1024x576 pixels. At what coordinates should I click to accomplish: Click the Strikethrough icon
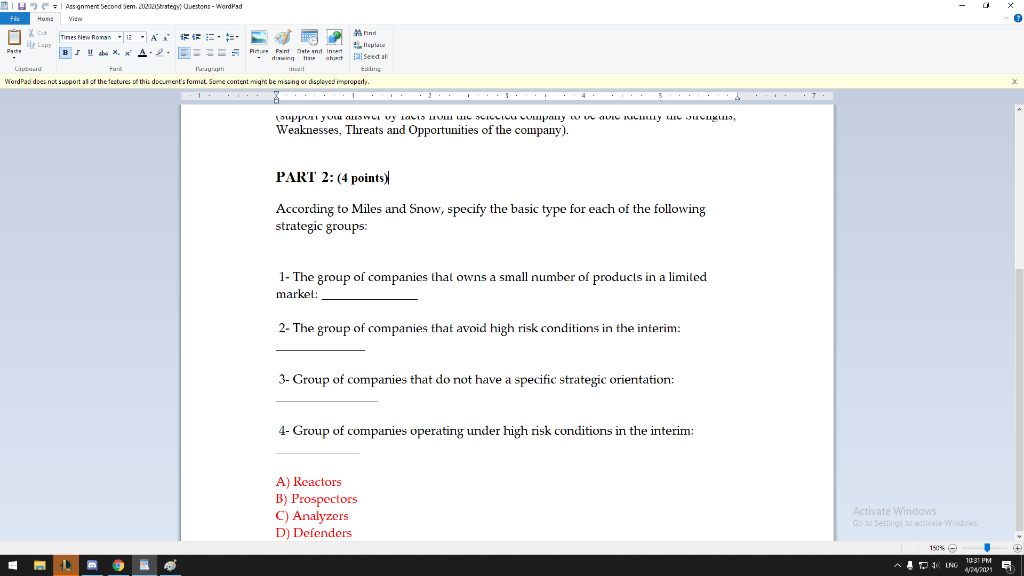101,53
